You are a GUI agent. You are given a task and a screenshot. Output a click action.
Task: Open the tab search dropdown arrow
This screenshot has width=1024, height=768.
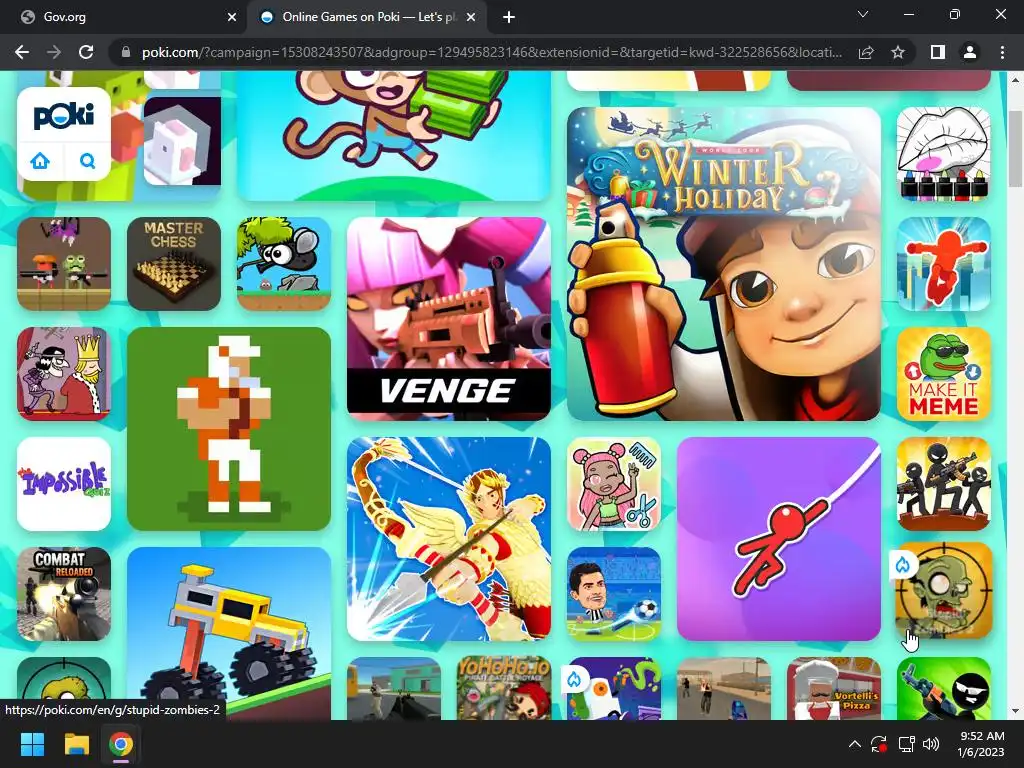[x=863, y=14]
